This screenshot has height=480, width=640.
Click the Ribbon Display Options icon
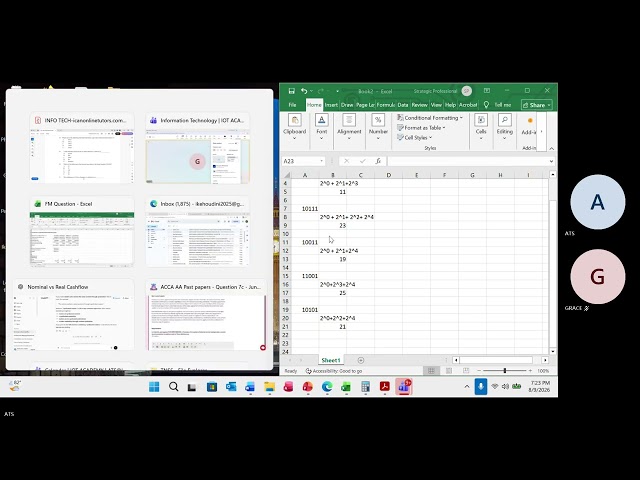coord(487,91)
